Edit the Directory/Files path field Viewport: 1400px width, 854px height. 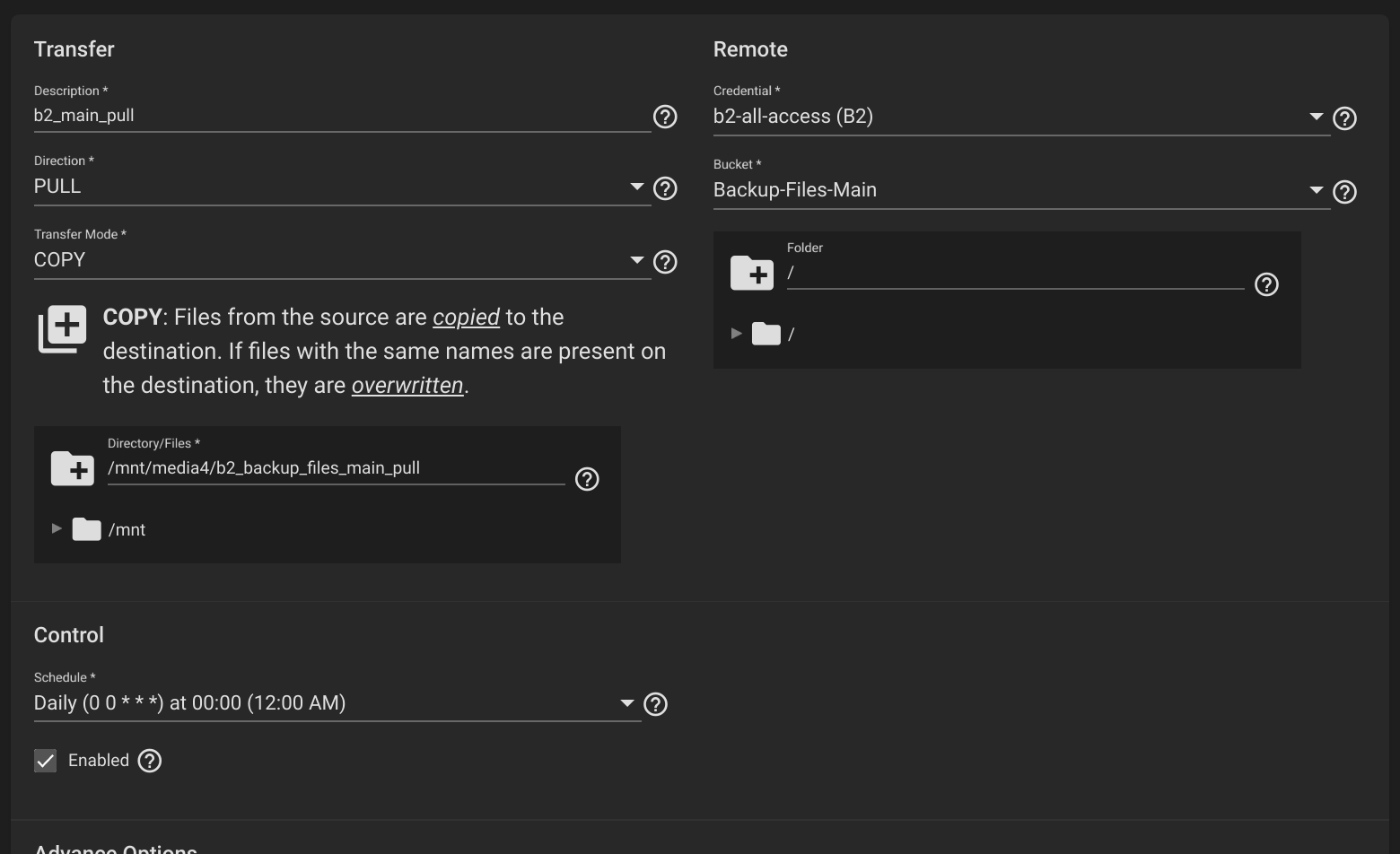(337, 468)
